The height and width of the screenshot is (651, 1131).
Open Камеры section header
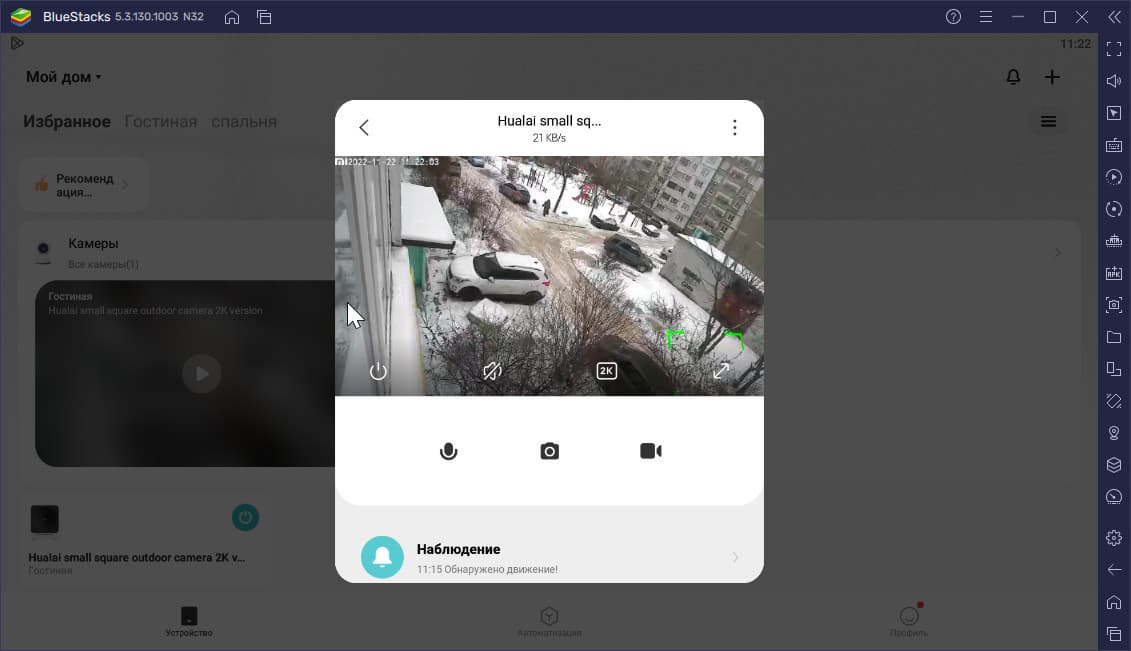[93, 244]
